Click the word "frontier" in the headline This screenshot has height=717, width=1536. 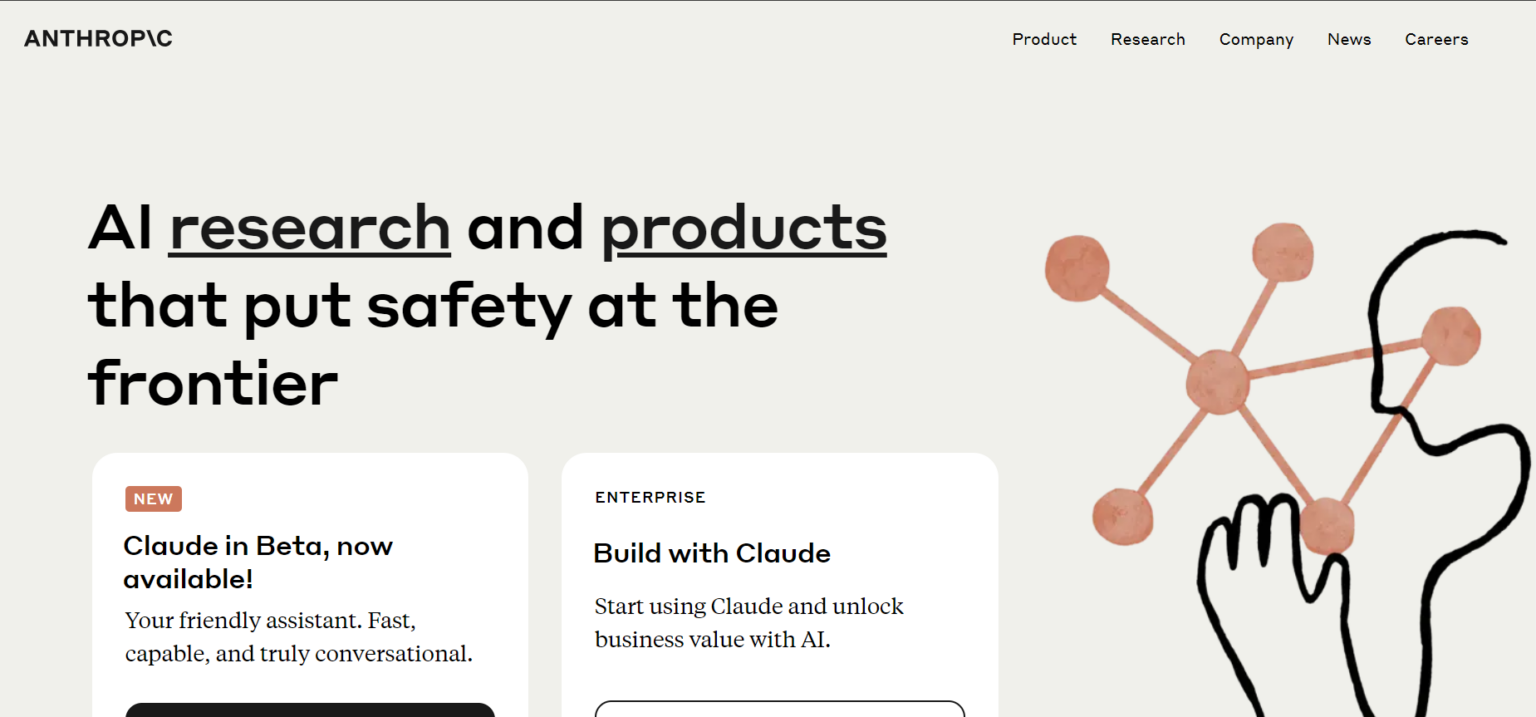click(213, 382)
